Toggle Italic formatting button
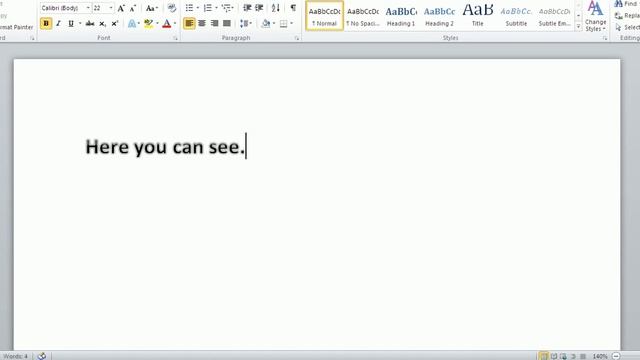Viewport: 640px width, 360px height. pos(58,24)
